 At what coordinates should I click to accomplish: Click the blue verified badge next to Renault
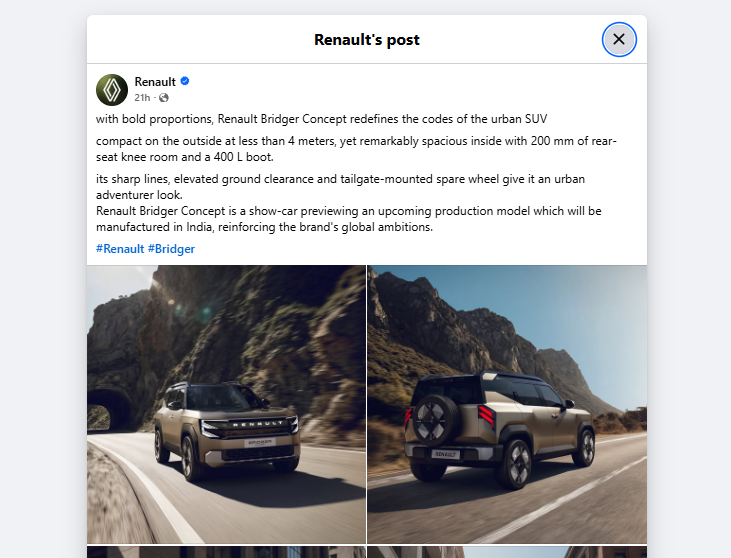[x=185, y=81]
